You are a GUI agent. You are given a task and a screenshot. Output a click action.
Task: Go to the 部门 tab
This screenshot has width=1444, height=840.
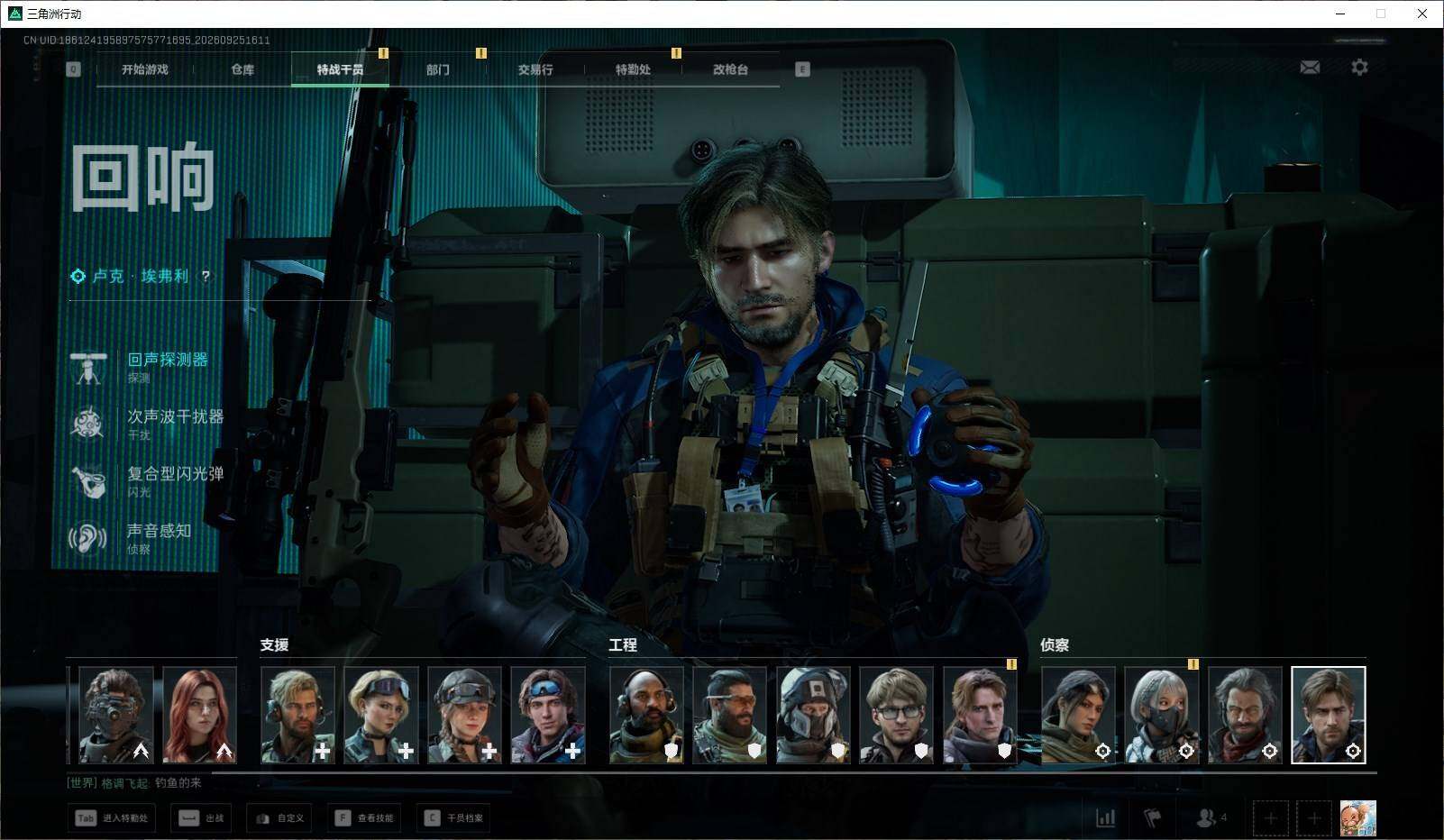(x=438, y=69)
